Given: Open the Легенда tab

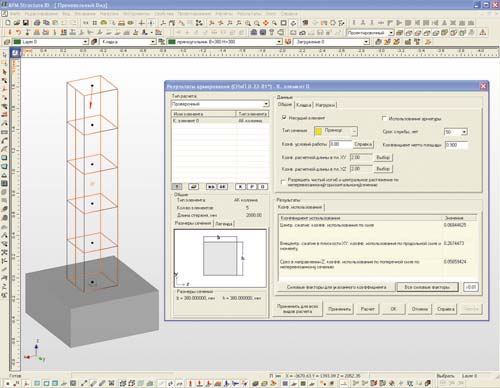Looking at the screenshot, I should click(x=224, y=224).
